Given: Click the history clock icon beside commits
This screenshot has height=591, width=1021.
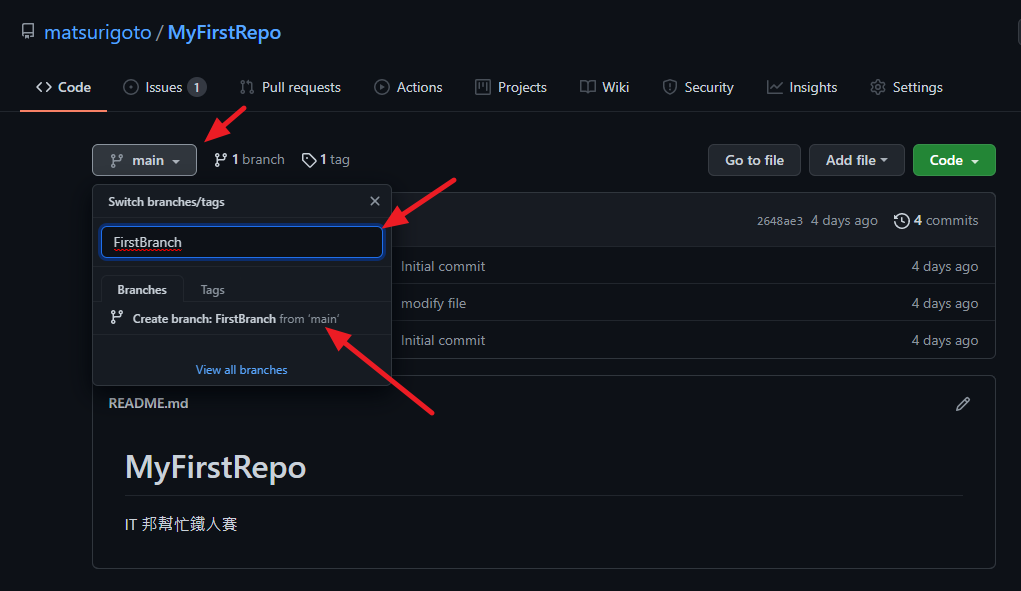Looking at the screenshot, I should coord(901,221).
